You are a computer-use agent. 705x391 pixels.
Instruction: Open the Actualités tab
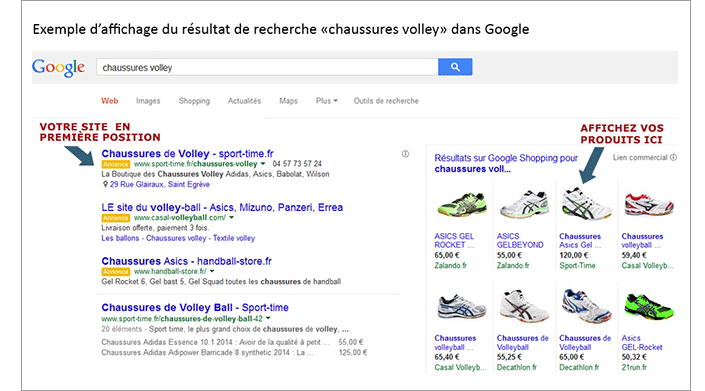pos(244,101)
